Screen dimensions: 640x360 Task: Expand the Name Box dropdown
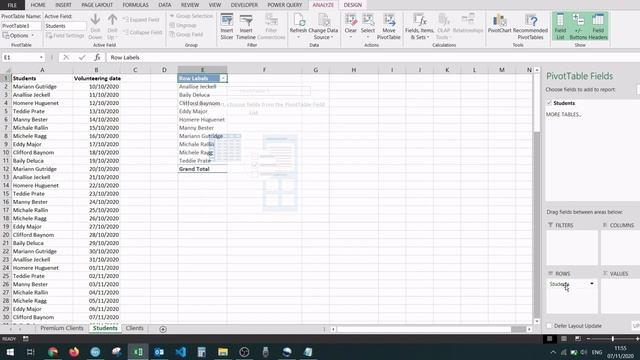pyautogui.click(x=41, y=58)
